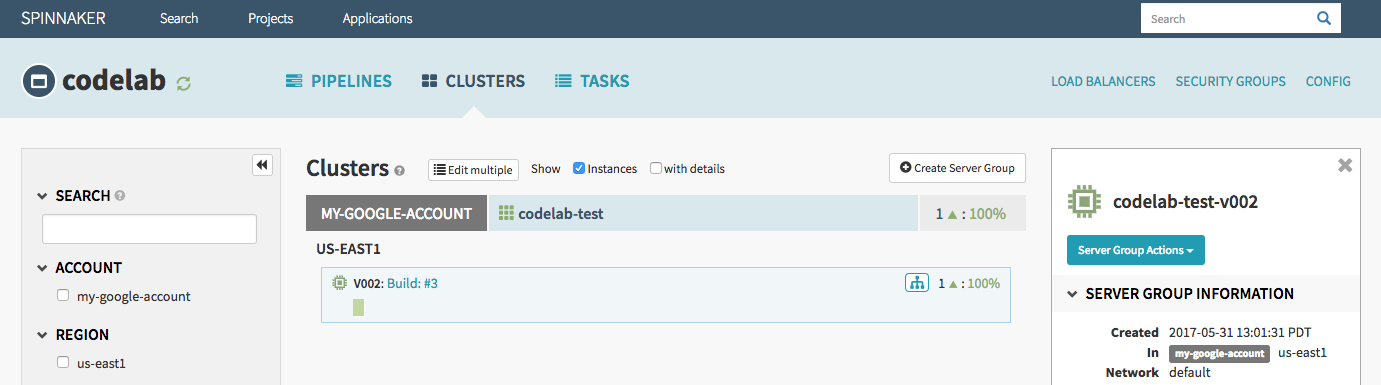Collapse the filter sidebar with double-arrow icon
Screen dimensions: 1381x385
[262, 165]
